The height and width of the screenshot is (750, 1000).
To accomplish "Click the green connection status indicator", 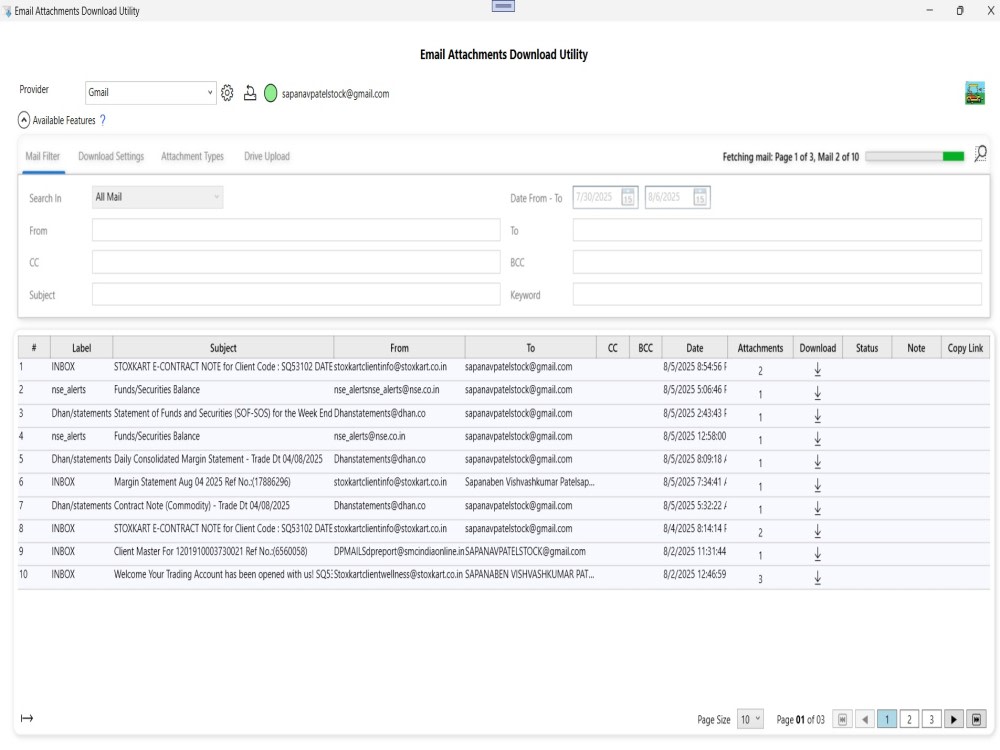I will 270,93.
